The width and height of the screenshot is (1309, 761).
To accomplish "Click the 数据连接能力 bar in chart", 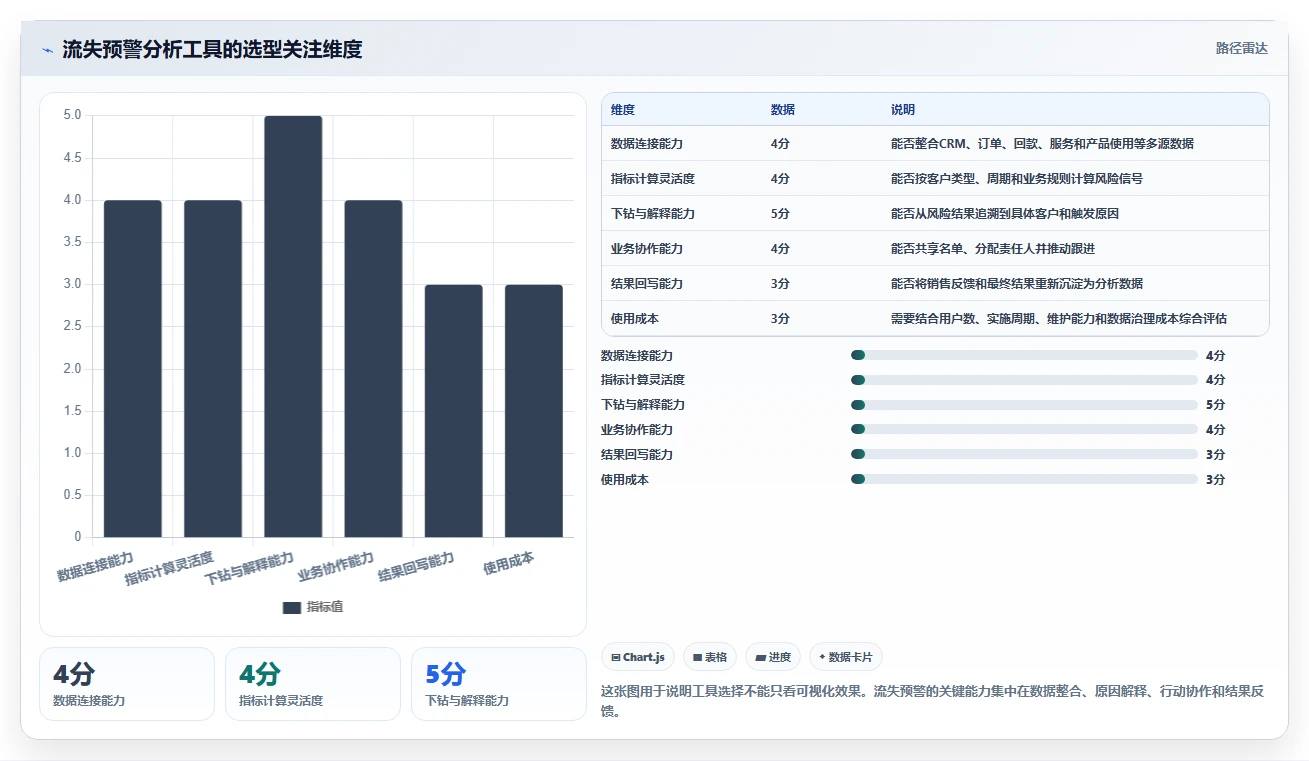I will point(133,369).
